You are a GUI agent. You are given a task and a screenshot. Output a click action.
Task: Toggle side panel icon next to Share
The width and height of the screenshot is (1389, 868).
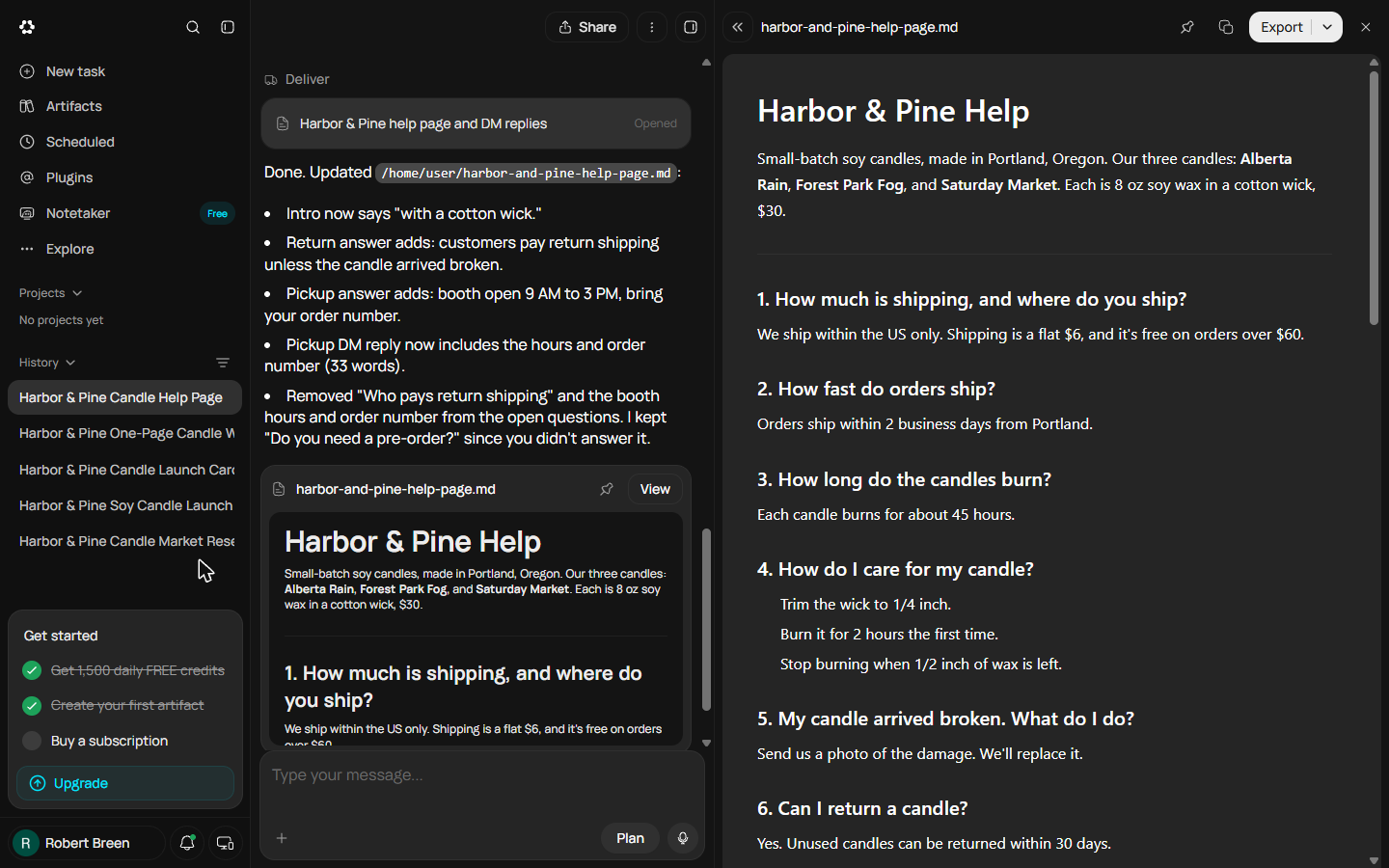coord(691,27)
